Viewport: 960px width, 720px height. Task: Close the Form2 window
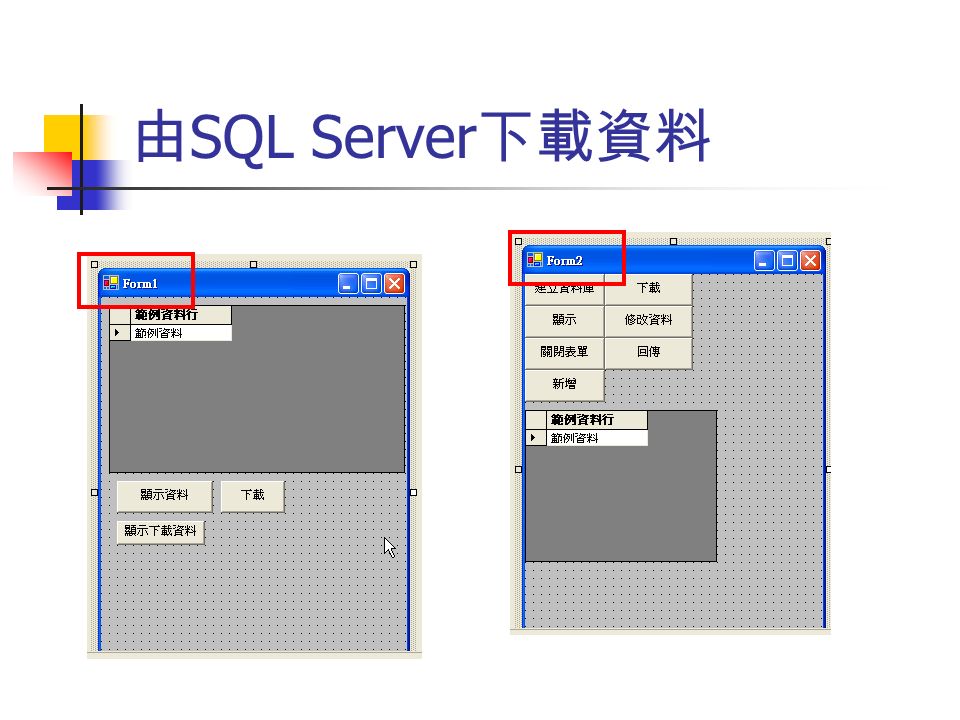pyautogui.click(x=810, y=261)
